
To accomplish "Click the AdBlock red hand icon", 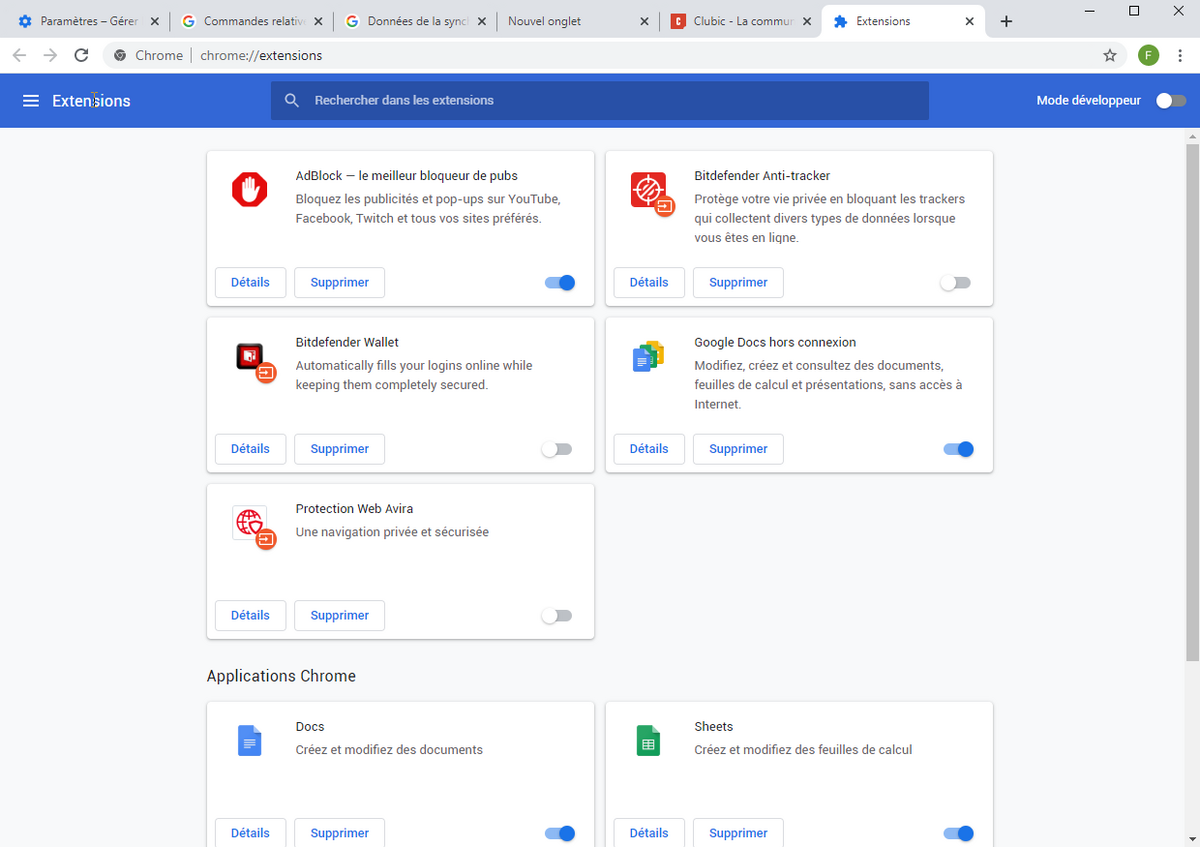I will 249,189.
